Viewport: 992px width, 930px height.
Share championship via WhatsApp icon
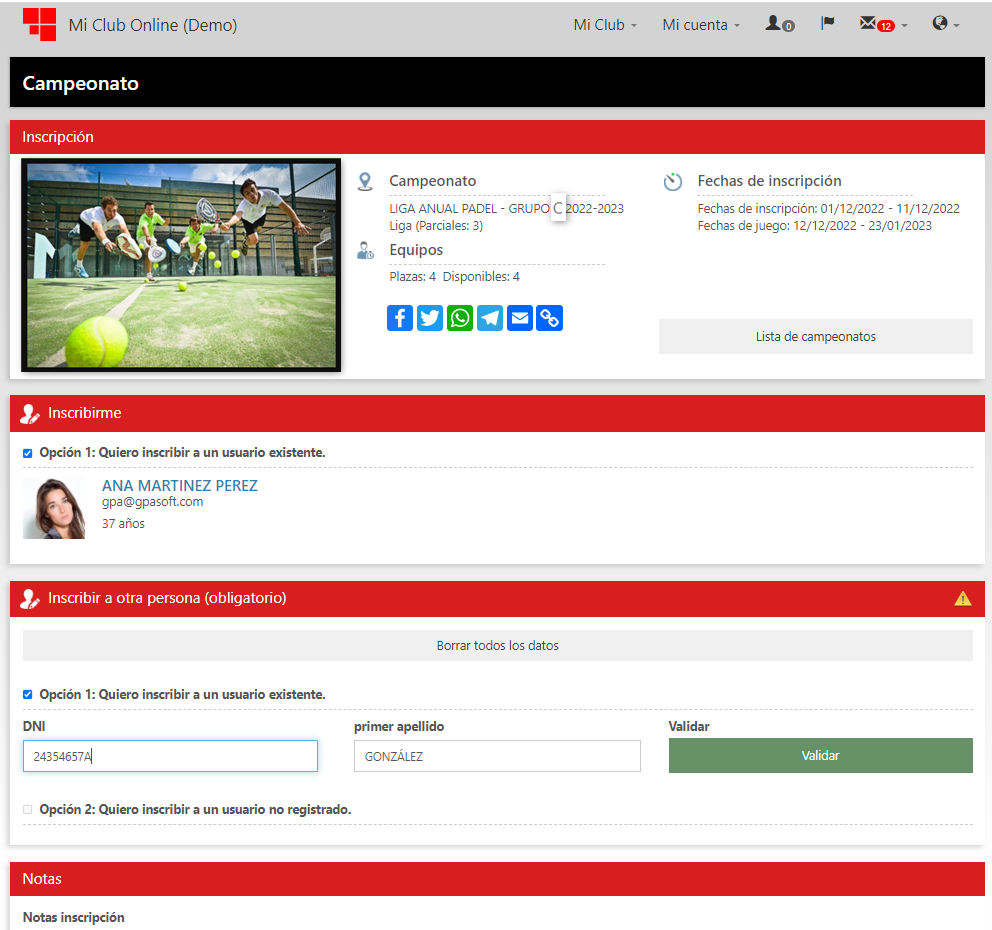coord(460,318)
